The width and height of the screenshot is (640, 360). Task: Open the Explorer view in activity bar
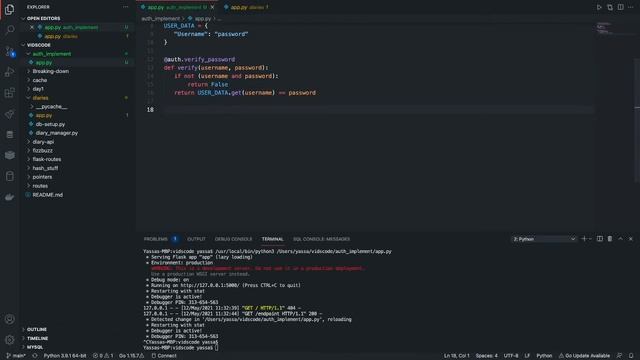pyautogui.click(x=10, y=9)
